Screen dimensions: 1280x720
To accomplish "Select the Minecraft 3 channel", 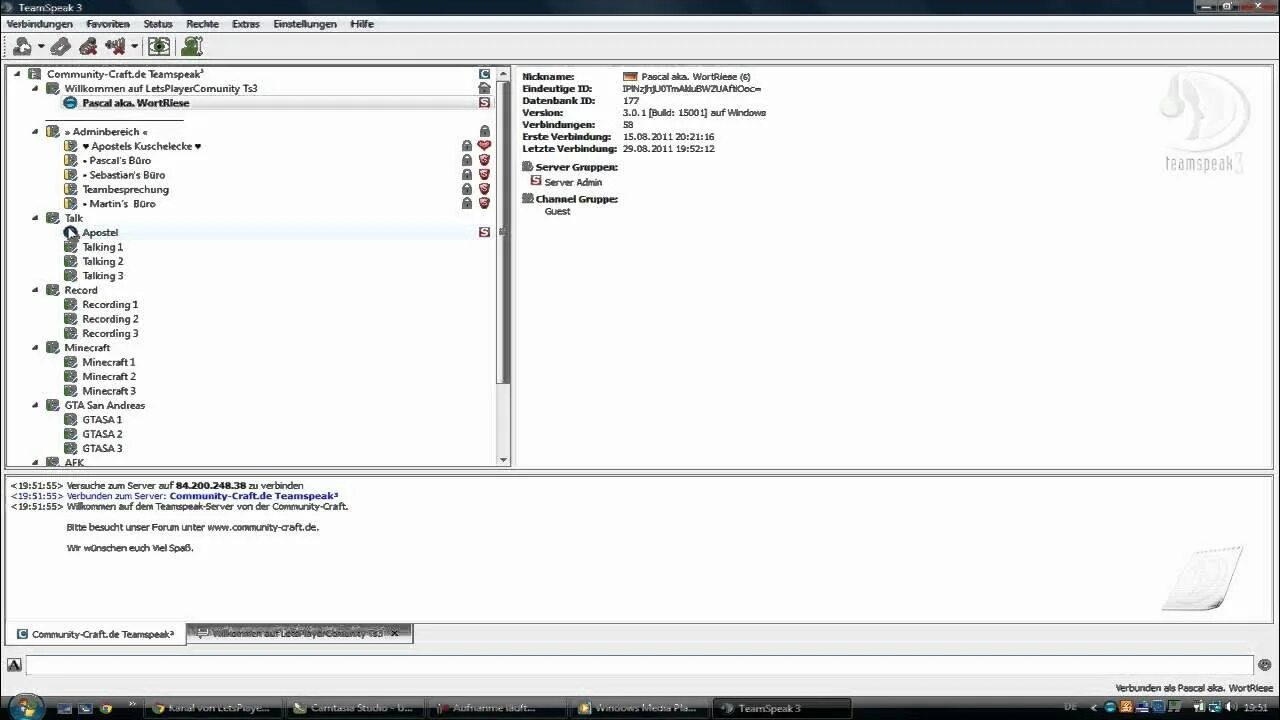I will click(109, 391).
